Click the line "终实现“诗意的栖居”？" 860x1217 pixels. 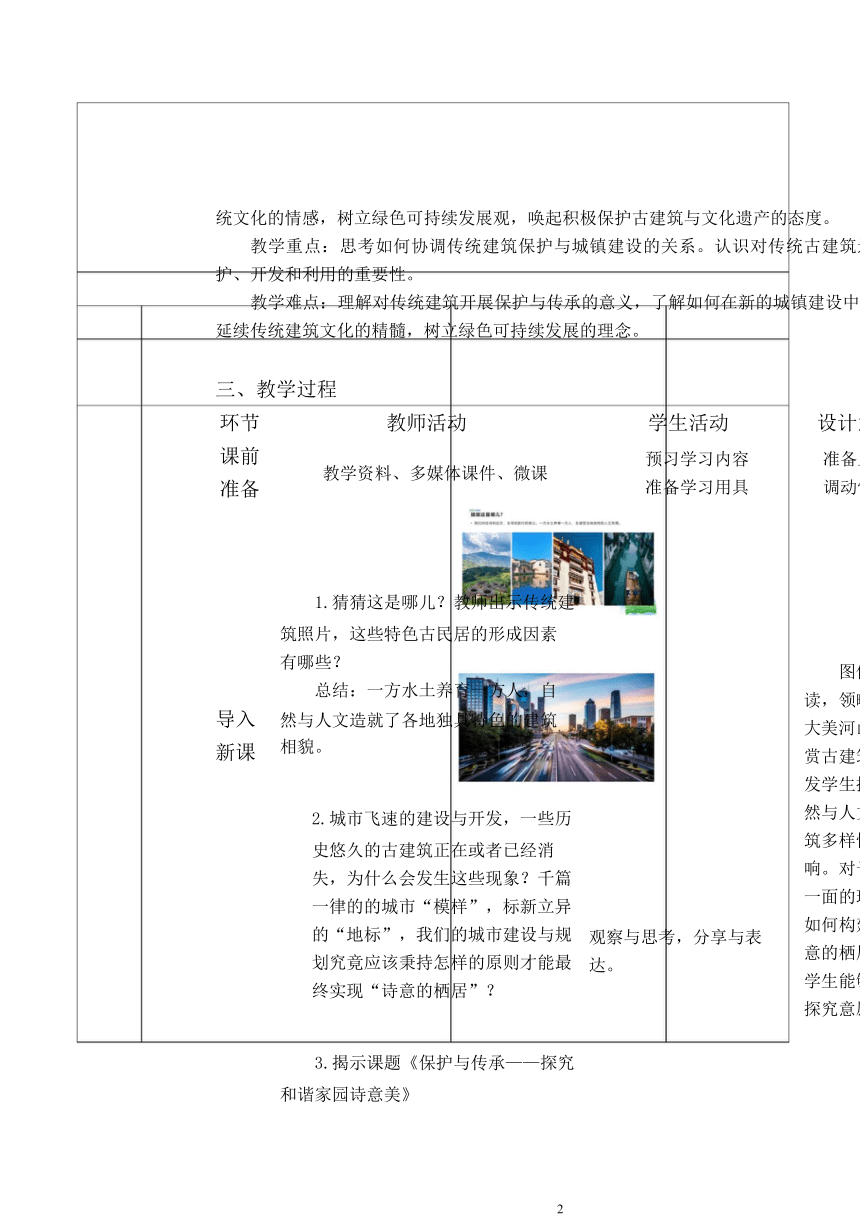click(405, 992)
